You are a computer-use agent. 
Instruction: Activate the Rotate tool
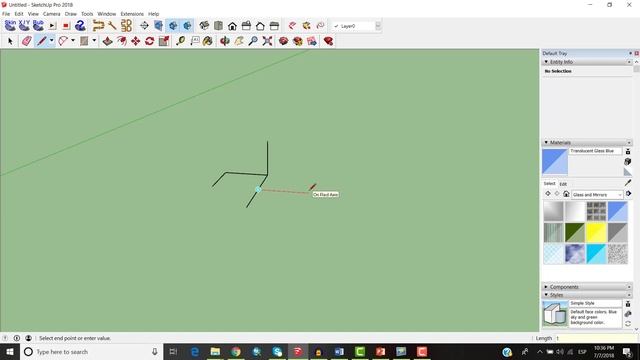coord(150,41)
